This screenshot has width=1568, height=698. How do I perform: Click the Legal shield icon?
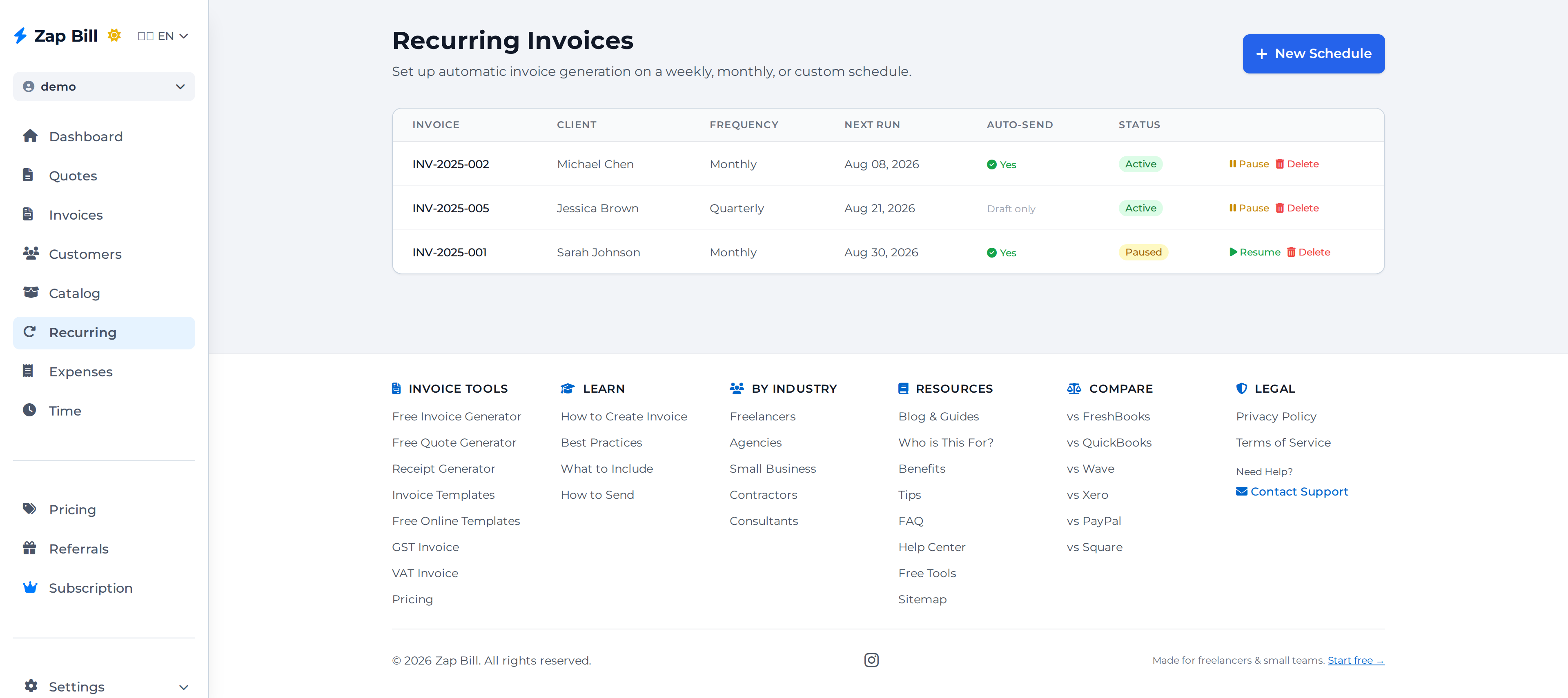pos(1241,388)
